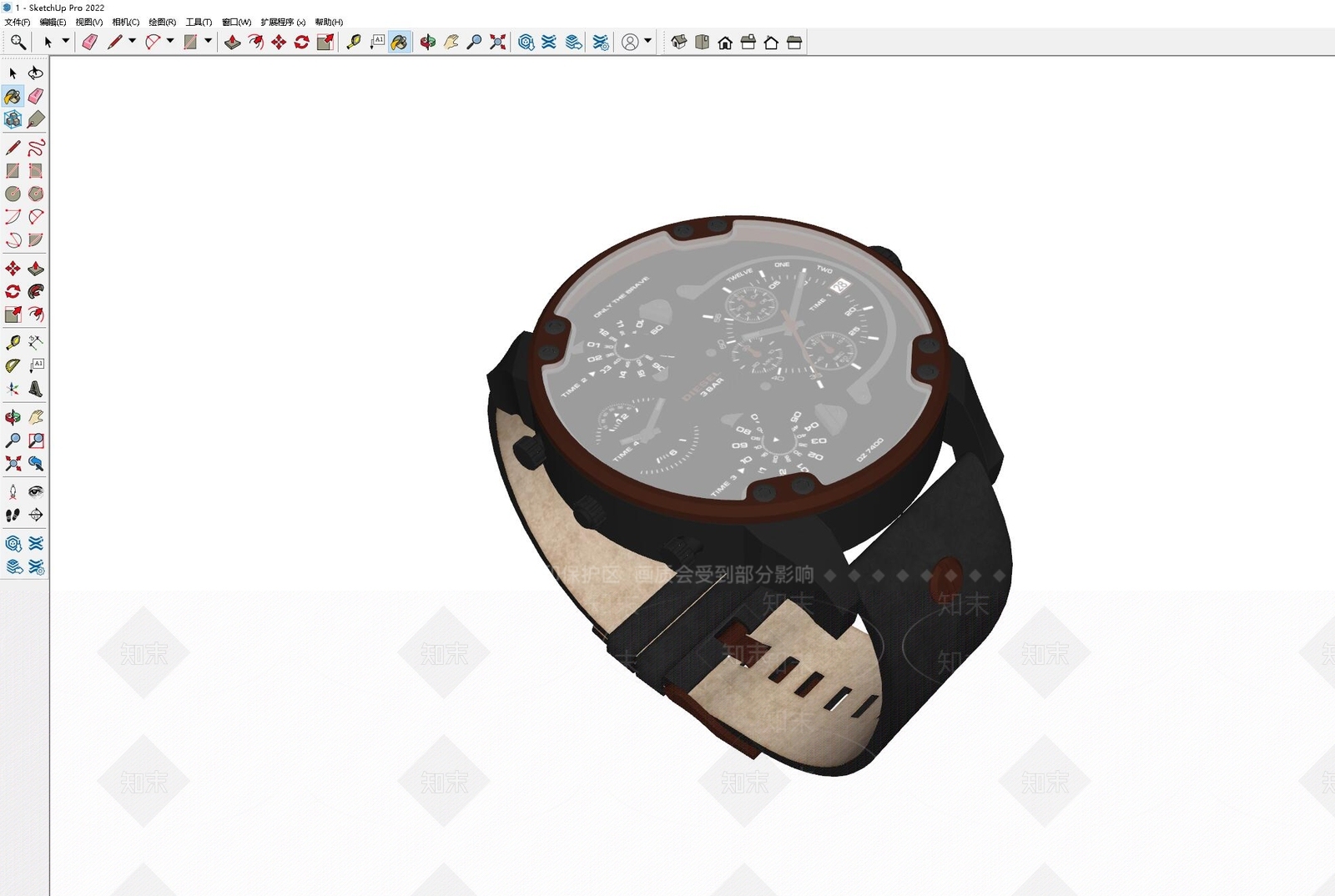Choose the Freehand tool in left toolbar
The image size is (1335, 896).
(36, 148)
